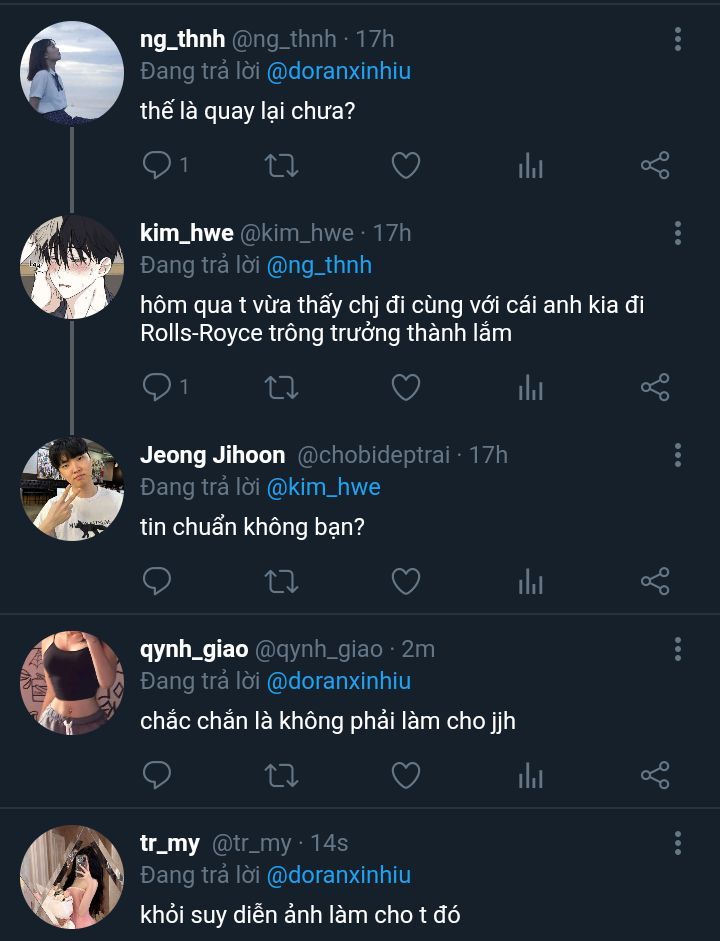View analytics on Jeong Jihoon's tweet
This screenshot has width=720, height=941.
tap(530, 581)
